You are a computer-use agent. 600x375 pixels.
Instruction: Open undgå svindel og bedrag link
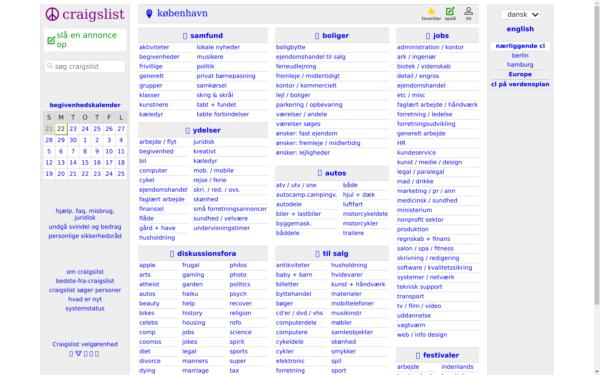pos(85,227)
